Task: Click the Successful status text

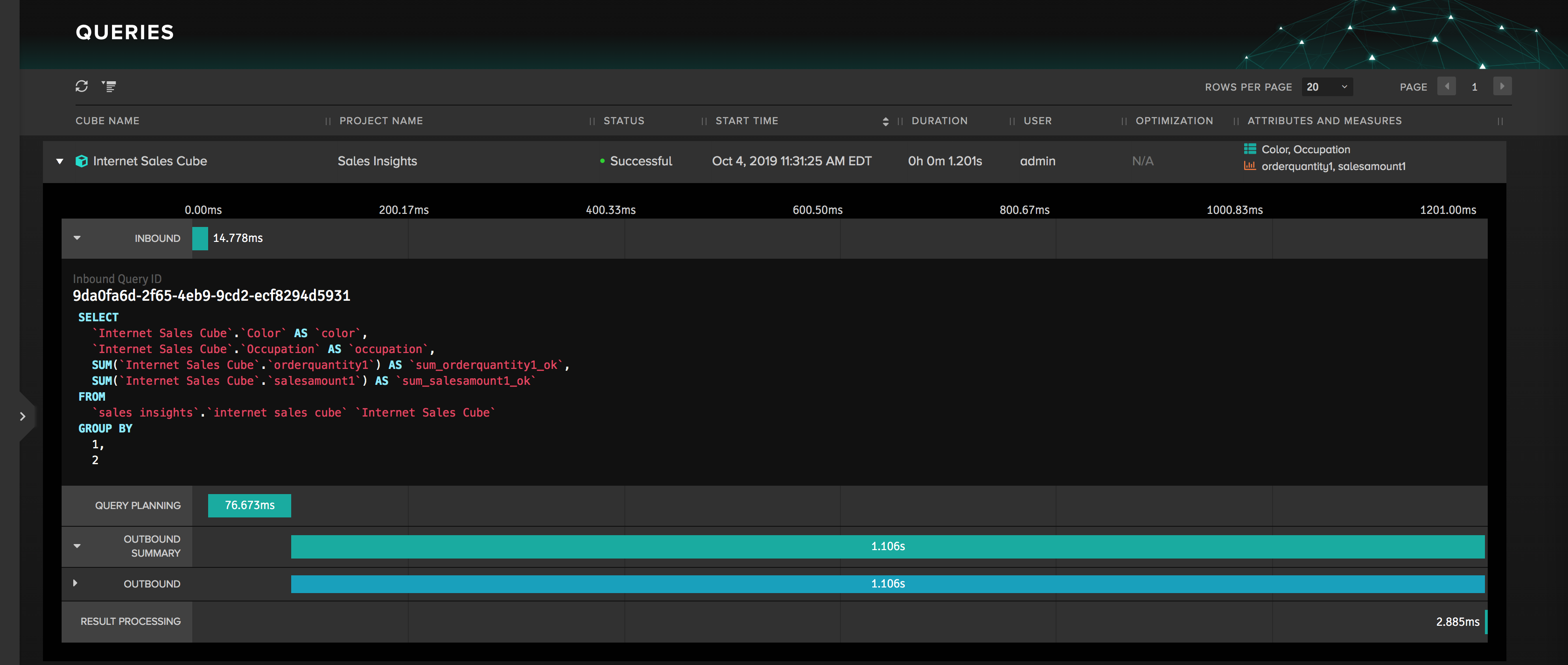Action: (641, 162)
